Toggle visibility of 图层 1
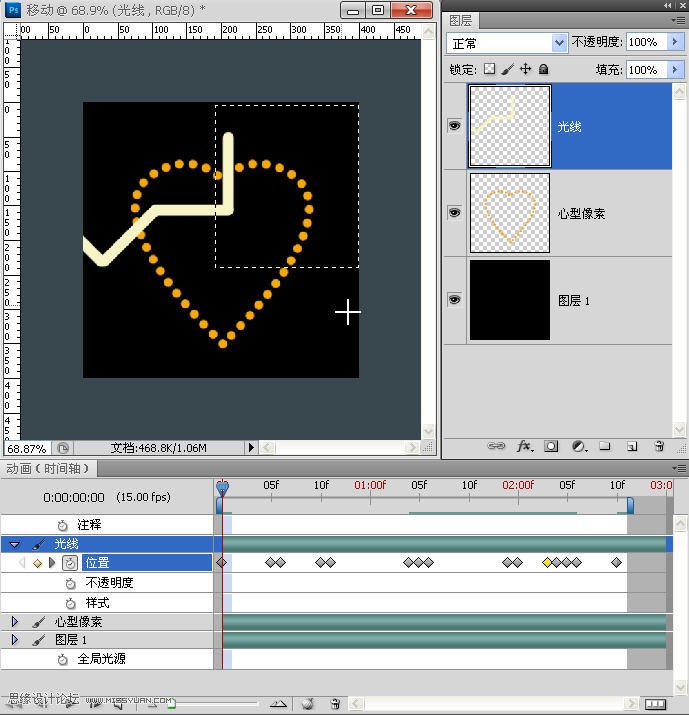The height and width of the screenshot is (715, 689). [x=454, y=300]
